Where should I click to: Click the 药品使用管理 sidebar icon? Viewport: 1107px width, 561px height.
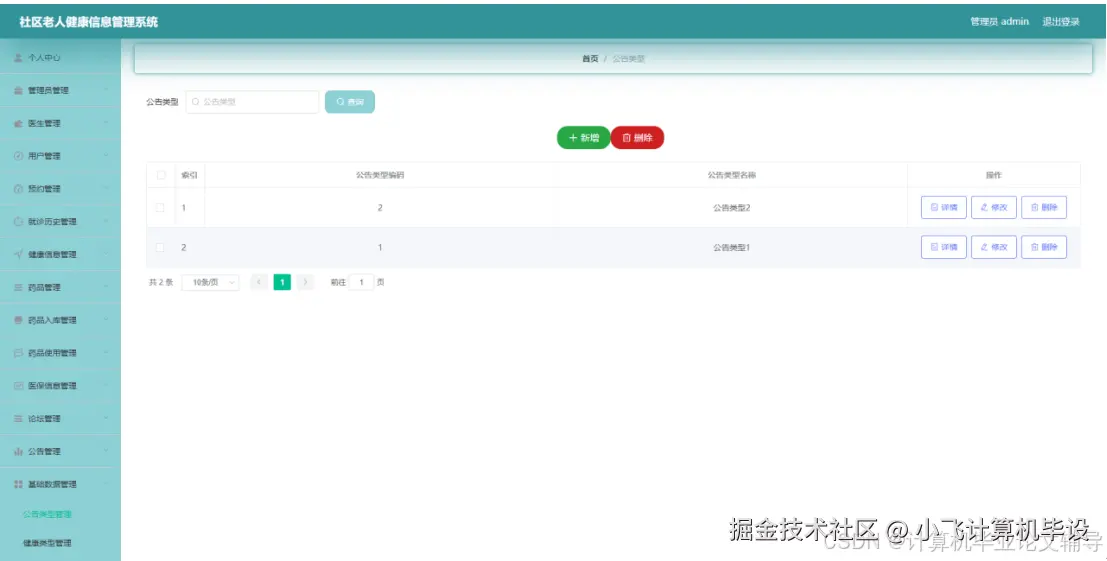pyautogui.click(x=18, y=353)
